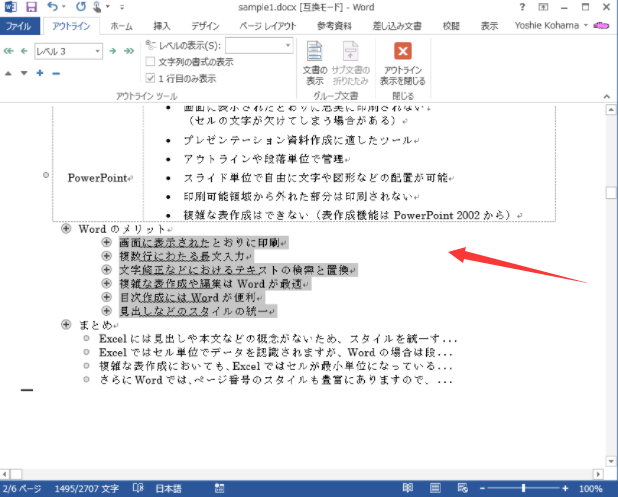Switch to the 表示 tab

[x=489, y=26]
